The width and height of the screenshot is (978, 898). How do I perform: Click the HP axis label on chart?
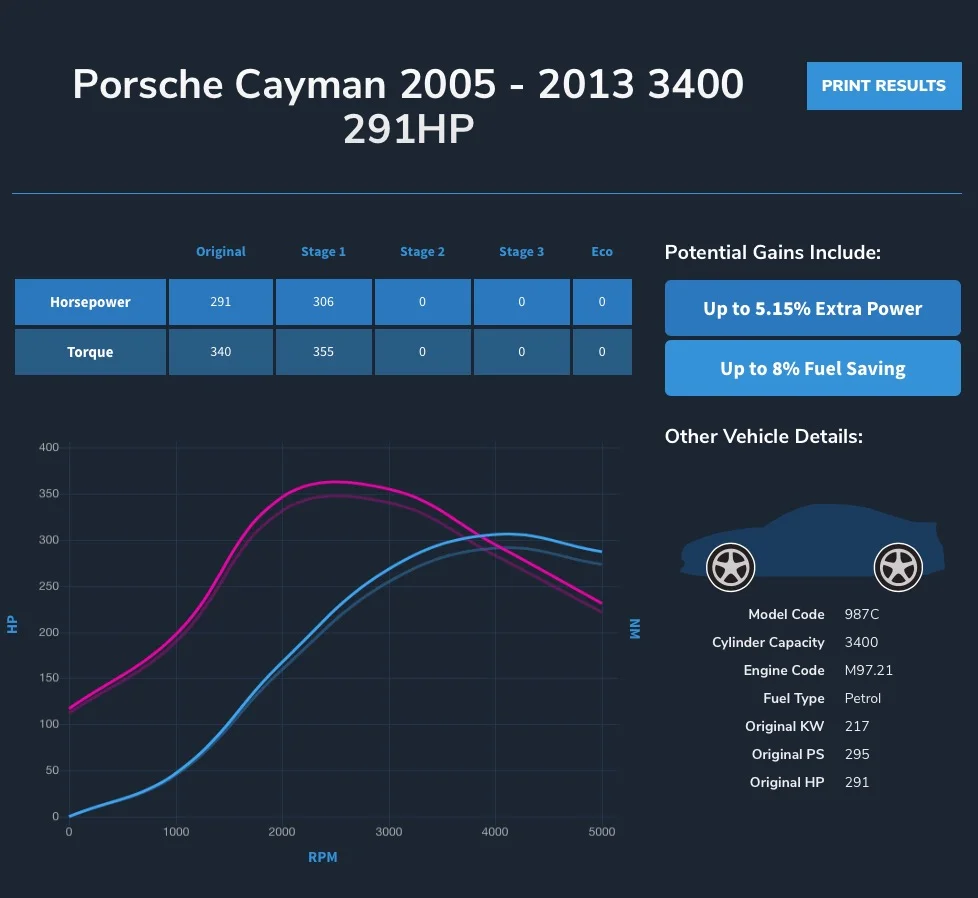[12, 624]
